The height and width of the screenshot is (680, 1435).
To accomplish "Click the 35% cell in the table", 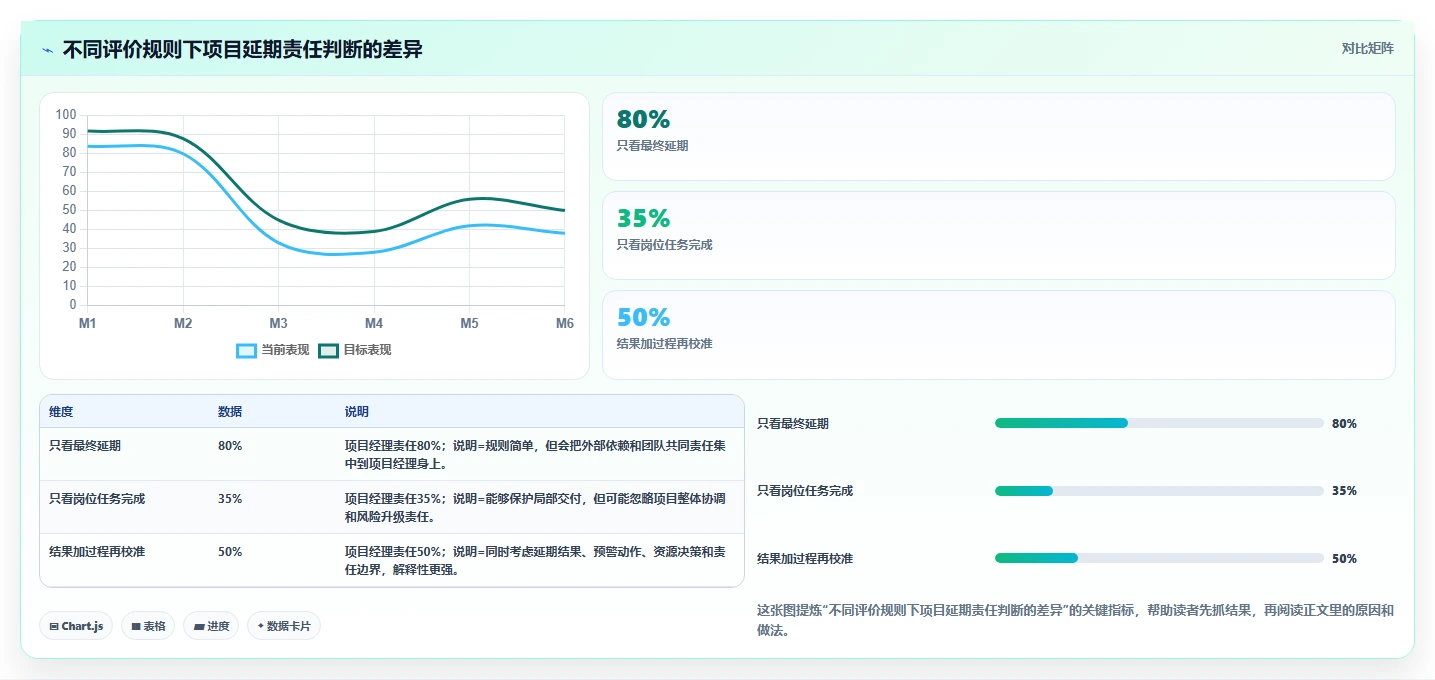I will coord(230,499).
